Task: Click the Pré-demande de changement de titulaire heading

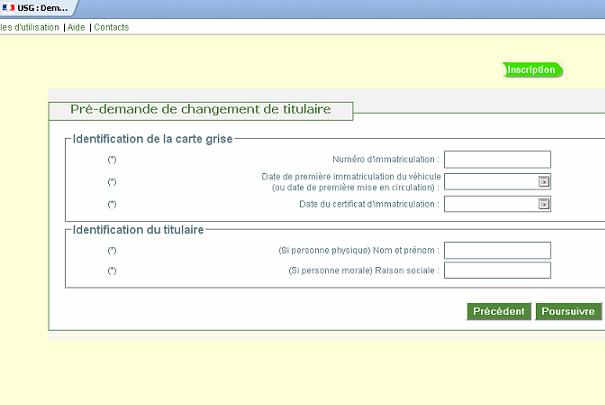Action: point(200,109)
